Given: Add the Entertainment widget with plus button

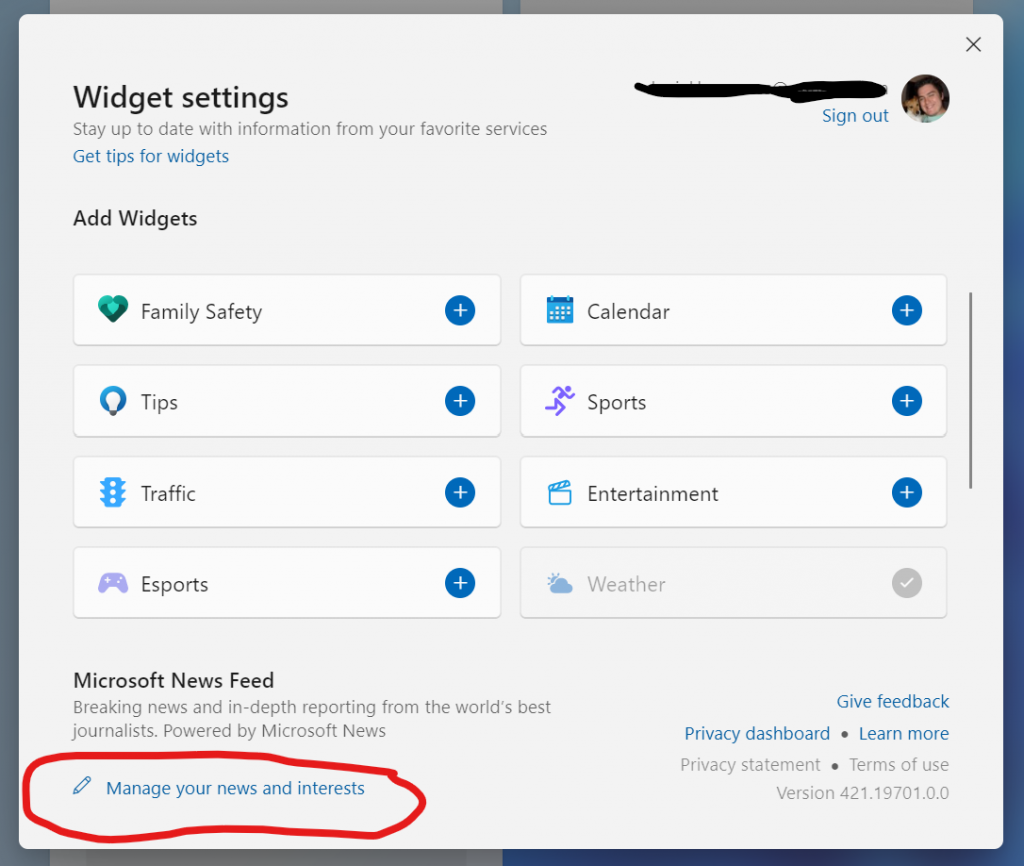Looking at the screenshot, I should (906, 492).
